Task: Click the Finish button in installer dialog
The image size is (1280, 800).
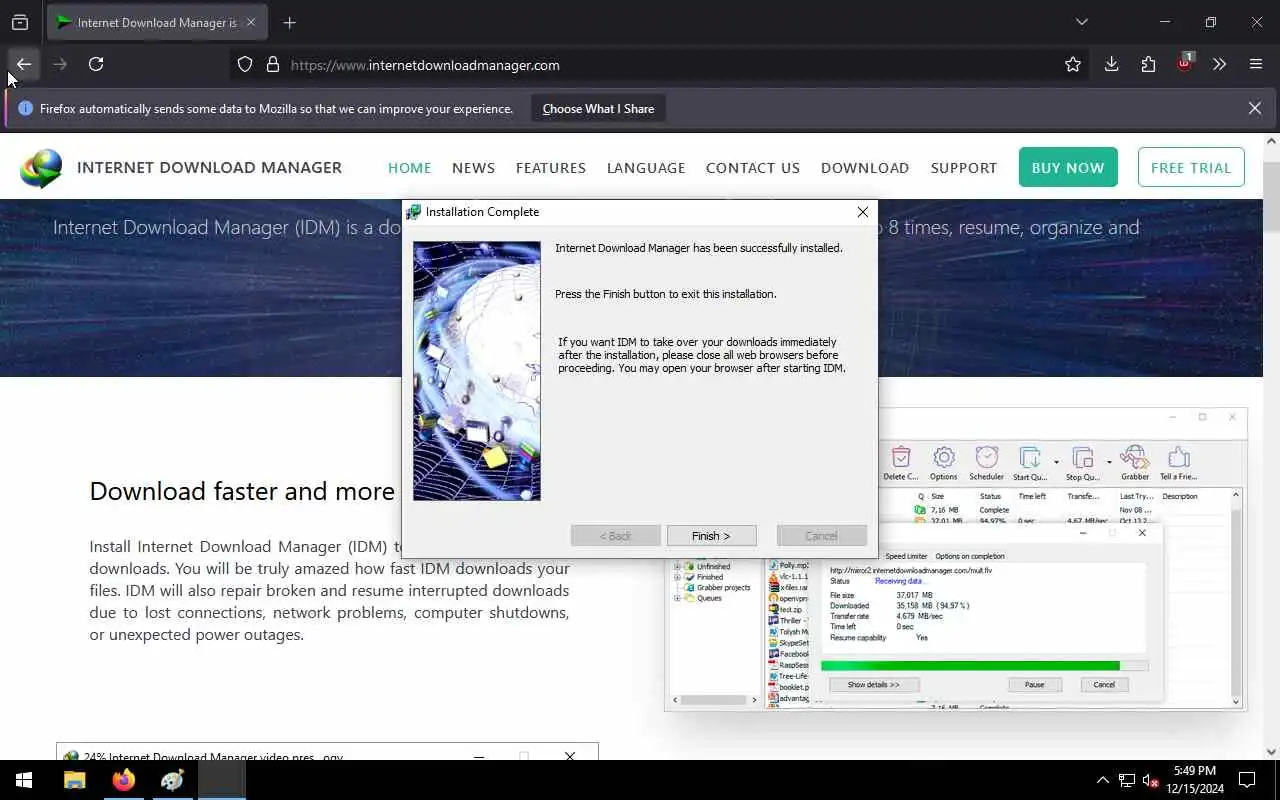Action: [711, 536]
